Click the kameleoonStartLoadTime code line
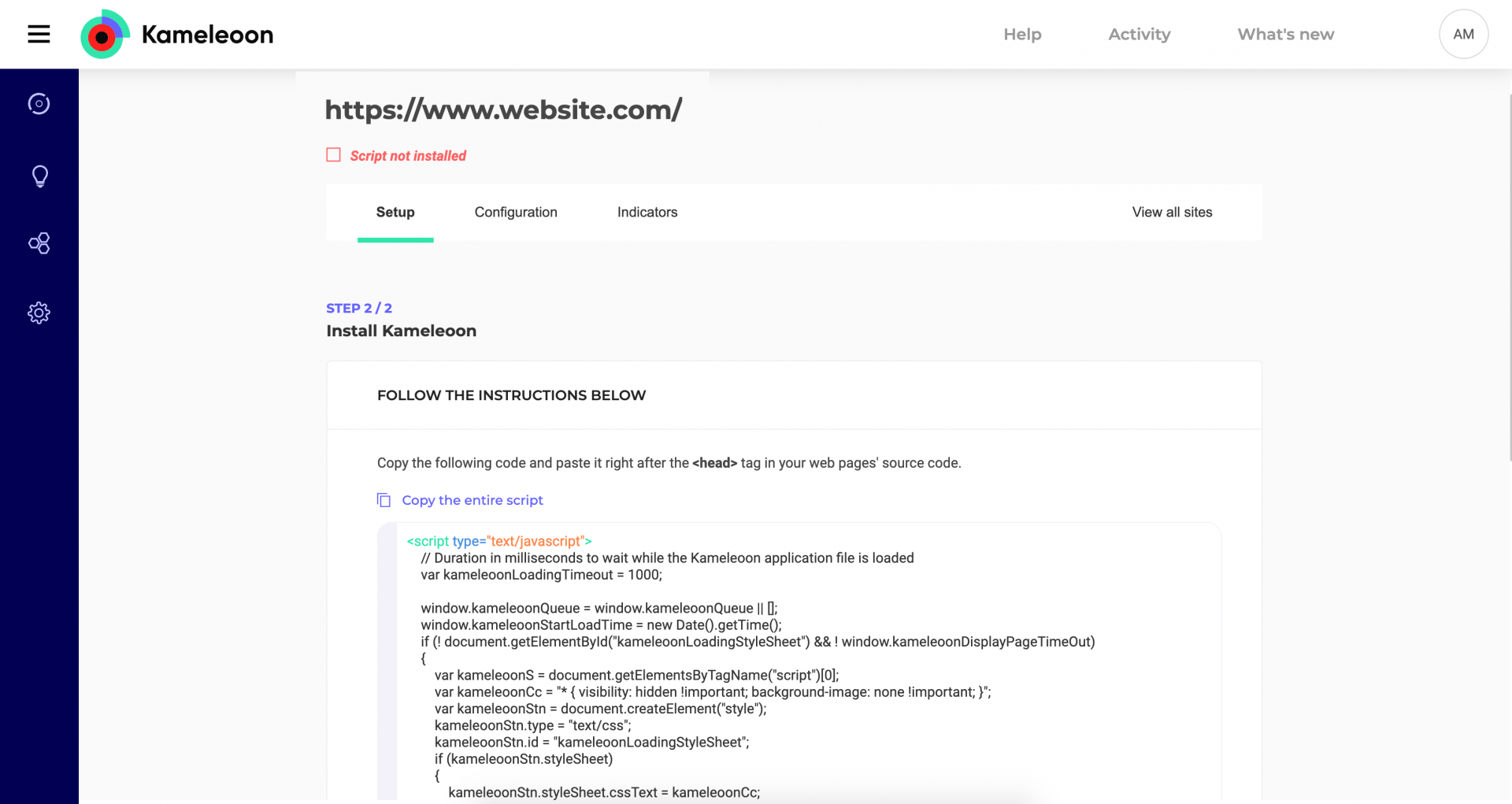The image size is (1512, 804). [601, 625]
